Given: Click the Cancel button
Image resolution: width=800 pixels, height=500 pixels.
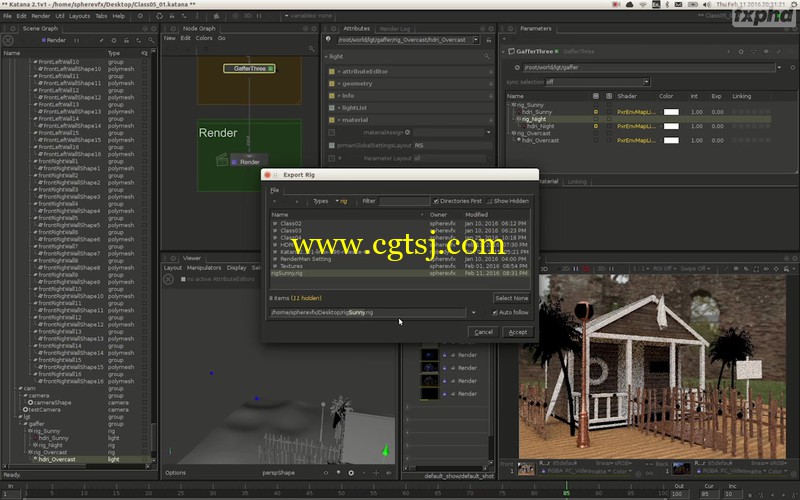Looking at the screenshot, I should click(483, 332).
